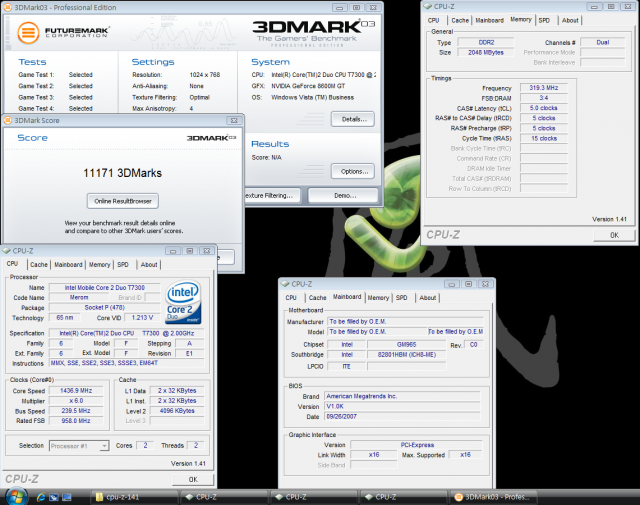
Task: Open SPD tab in CPU-Z processor window
Action: [x=123, y=265]
